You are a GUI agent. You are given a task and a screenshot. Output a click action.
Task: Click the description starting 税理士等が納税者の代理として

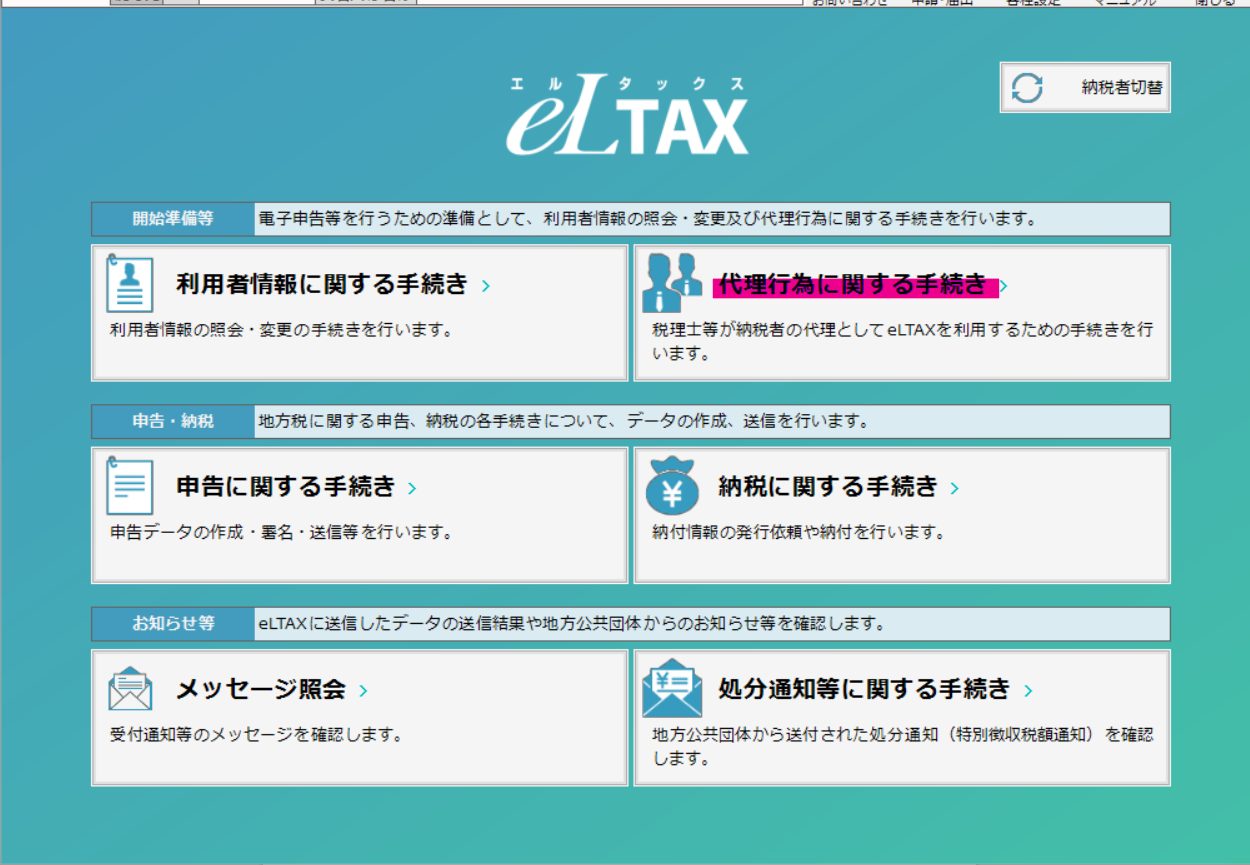(902, 341)
